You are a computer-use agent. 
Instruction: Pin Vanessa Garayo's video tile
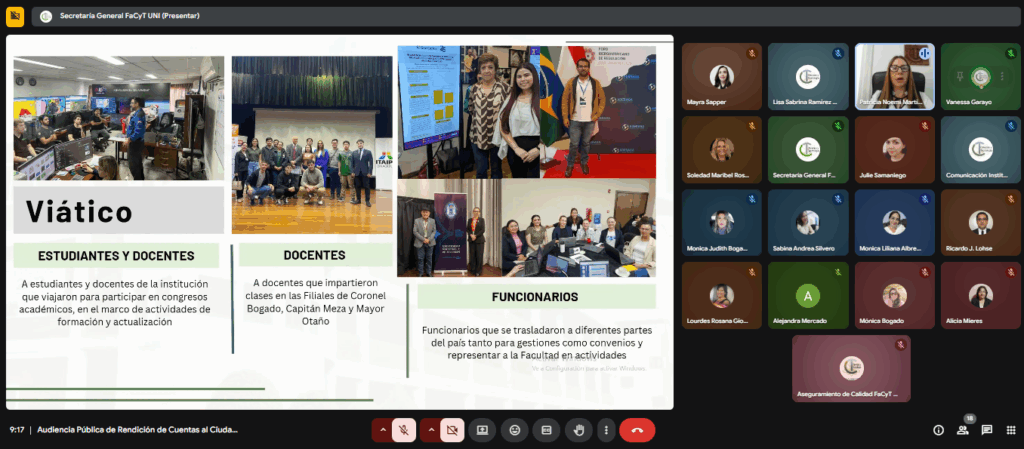tap(960, 76)
